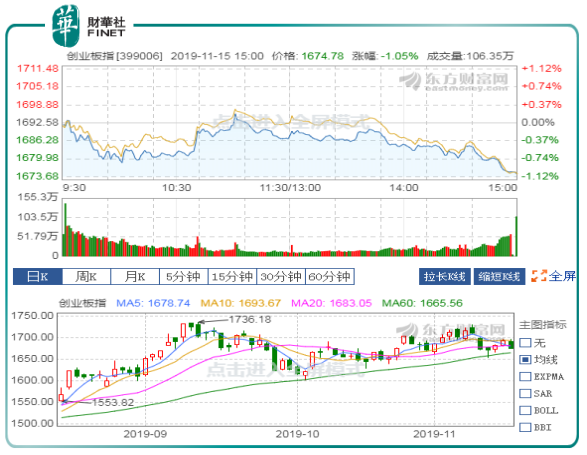Check the 无 indicator checkbox
This screenshot has height=455, width=587.
pyautogui.click(x=525, y=343)
